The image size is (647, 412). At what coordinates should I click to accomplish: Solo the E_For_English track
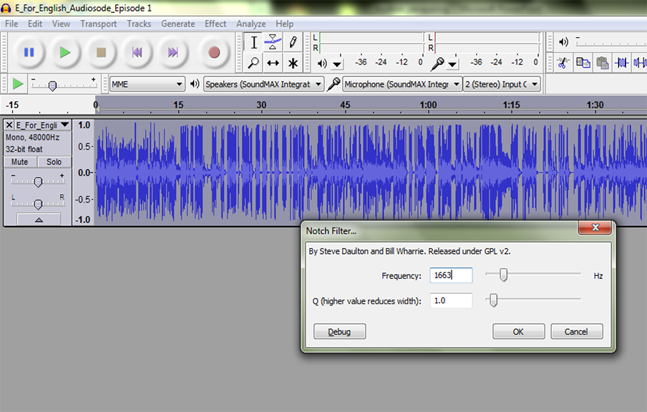[x=53, y=161]
